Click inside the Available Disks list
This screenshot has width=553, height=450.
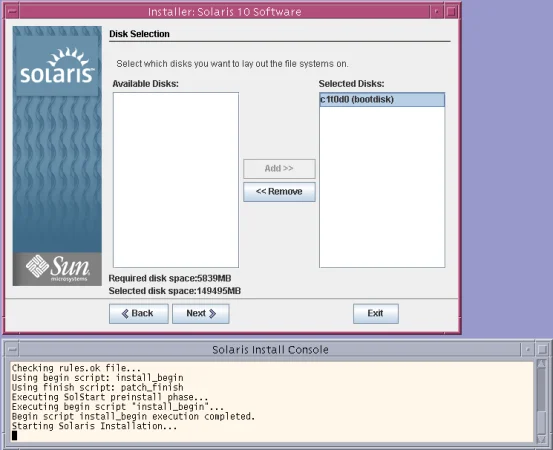[x=176, y=180]
